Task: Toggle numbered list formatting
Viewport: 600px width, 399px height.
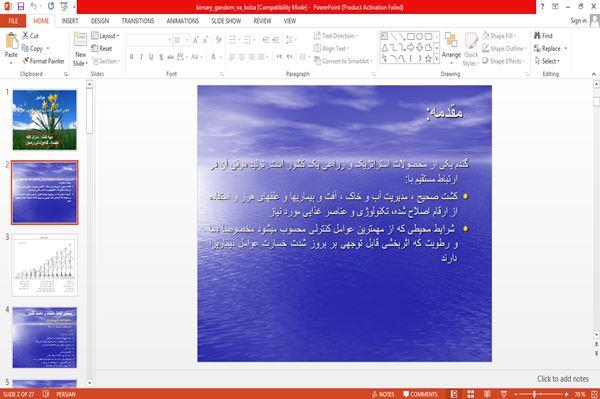Action: [x=248, y=40]
